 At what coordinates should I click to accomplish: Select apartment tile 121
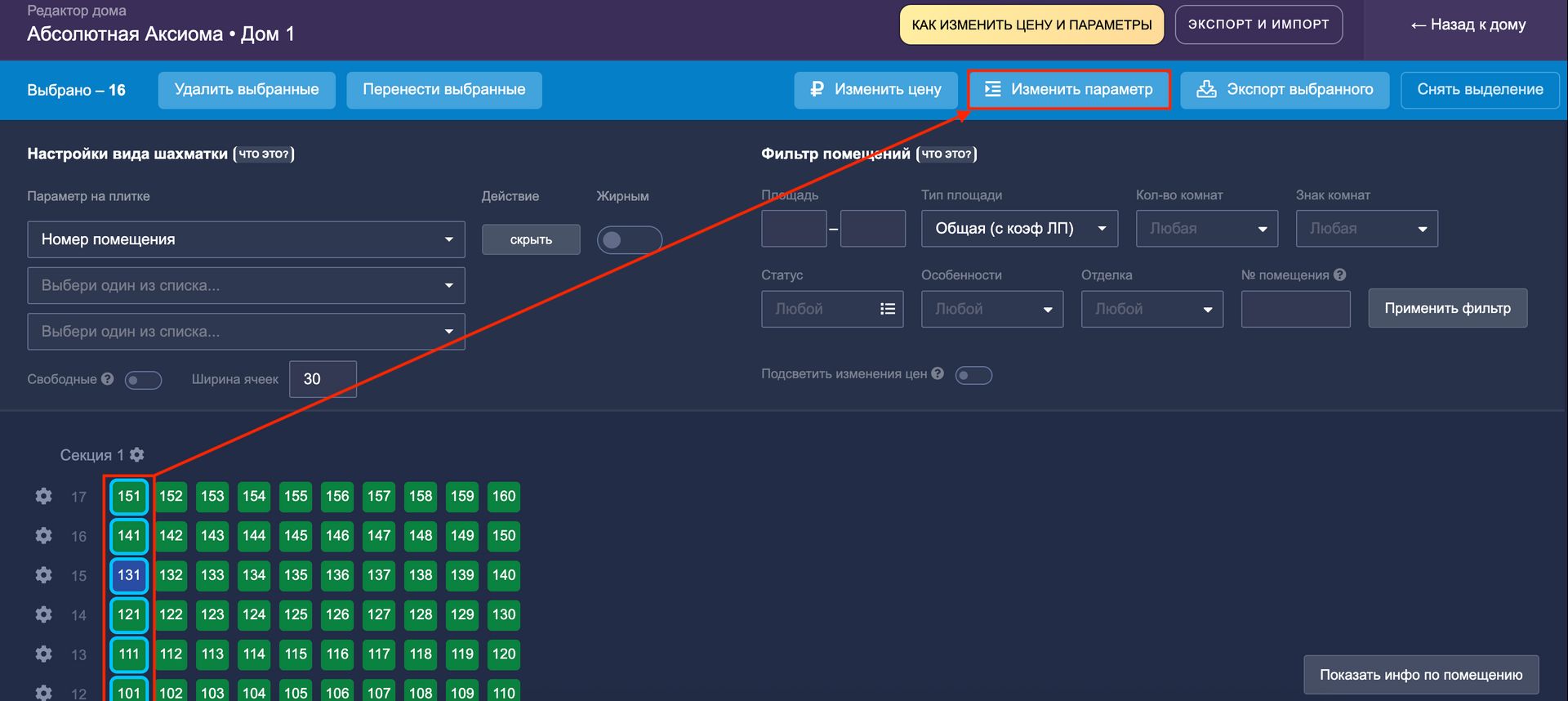pyautogui.click(x=129, y=614)
